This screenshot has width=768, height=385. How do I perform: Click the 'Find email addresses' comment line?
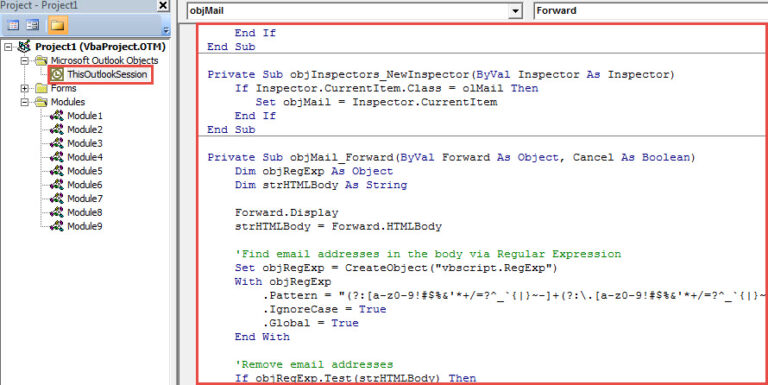pyautogui.click(x=428, y=254)
